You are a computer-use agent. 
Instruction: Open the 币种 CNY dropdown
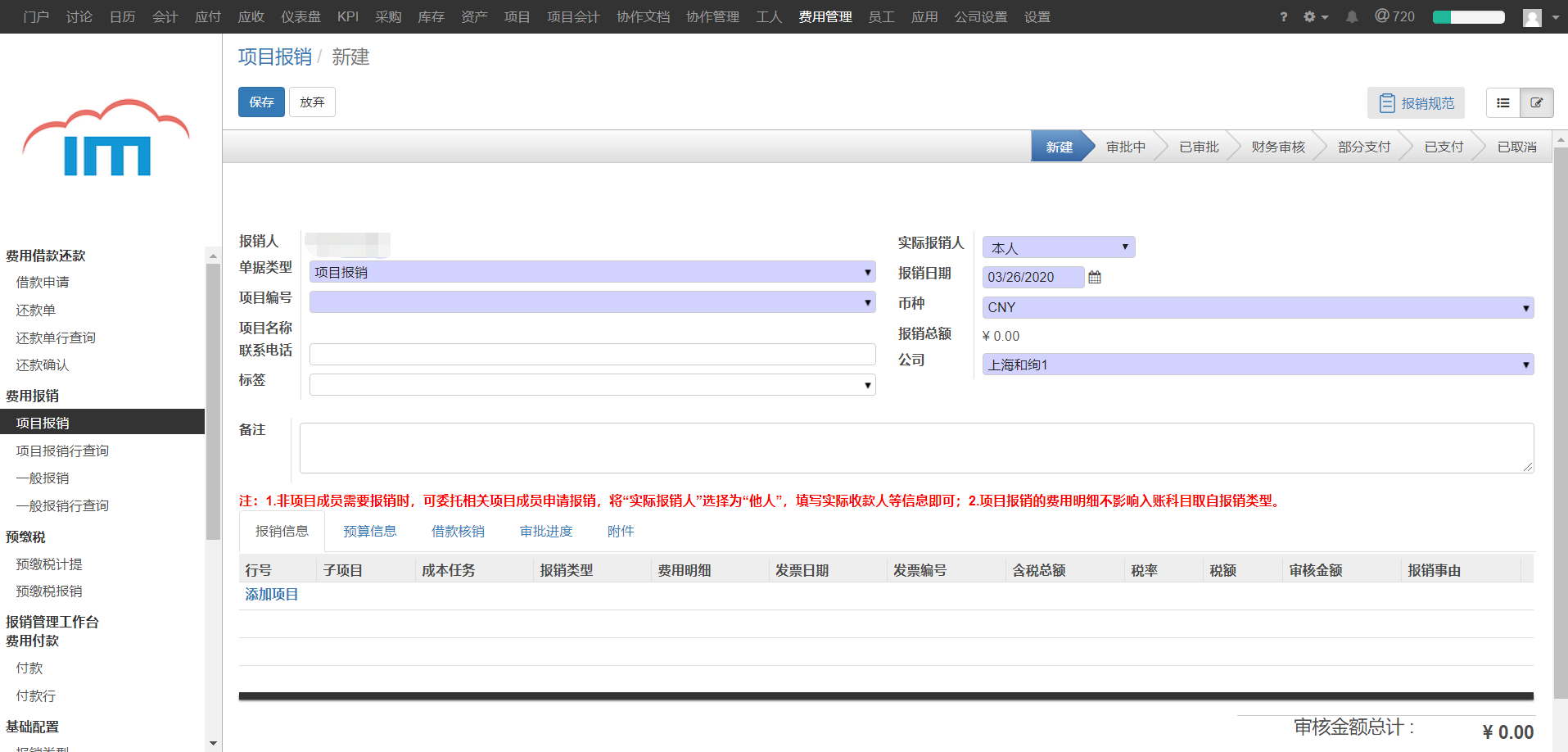pos(1258,307)
